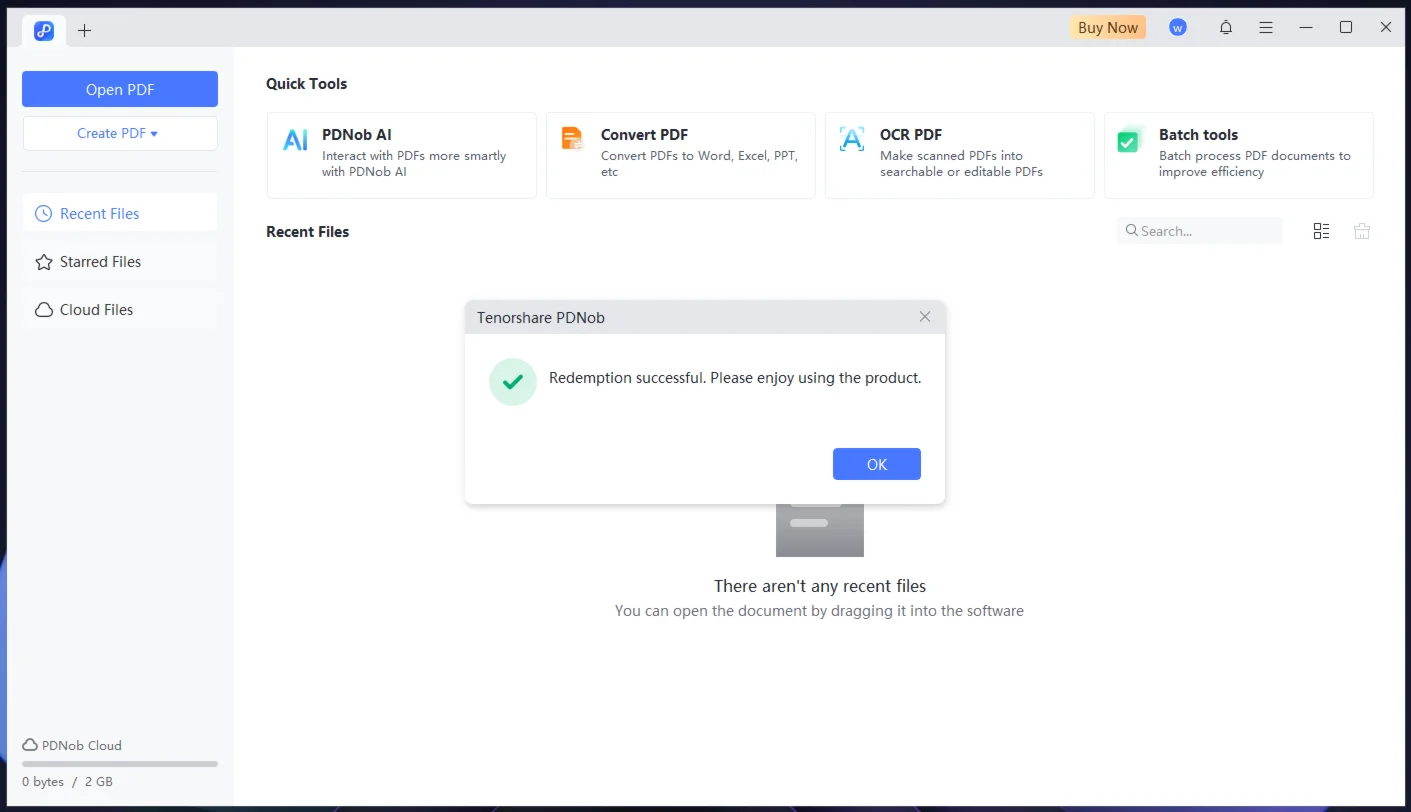
Task: Expand the Create PDF dropdown
Action: (x=120, y=133)
